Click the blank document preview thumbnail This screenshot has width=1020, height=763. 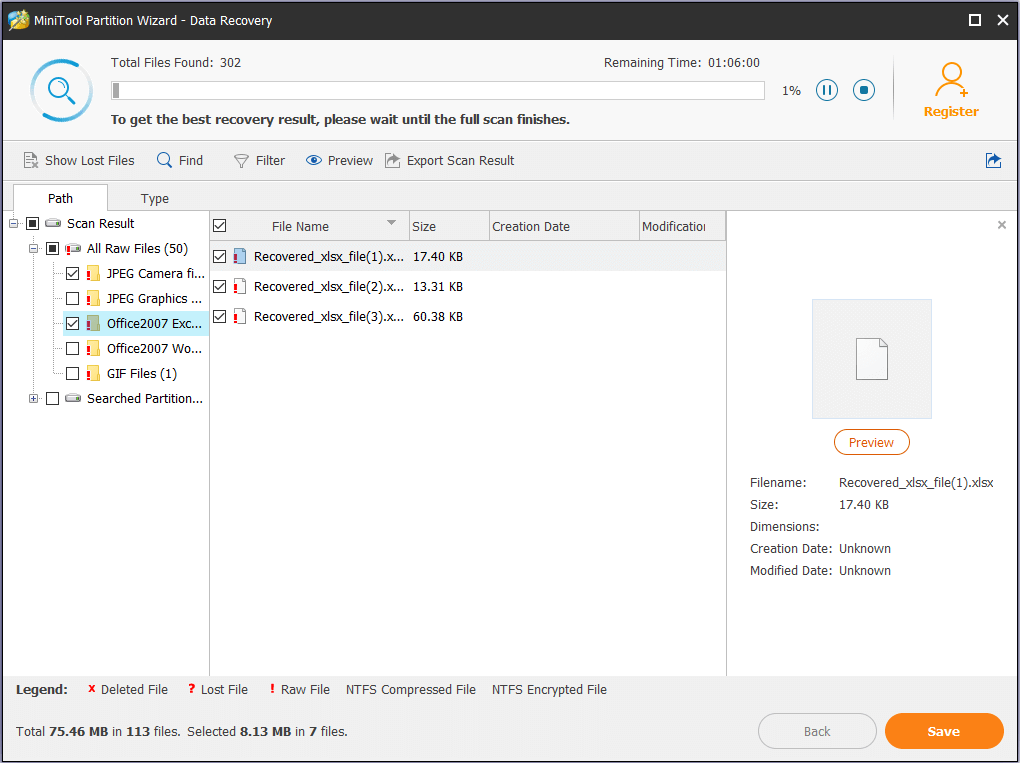(872, 359)
